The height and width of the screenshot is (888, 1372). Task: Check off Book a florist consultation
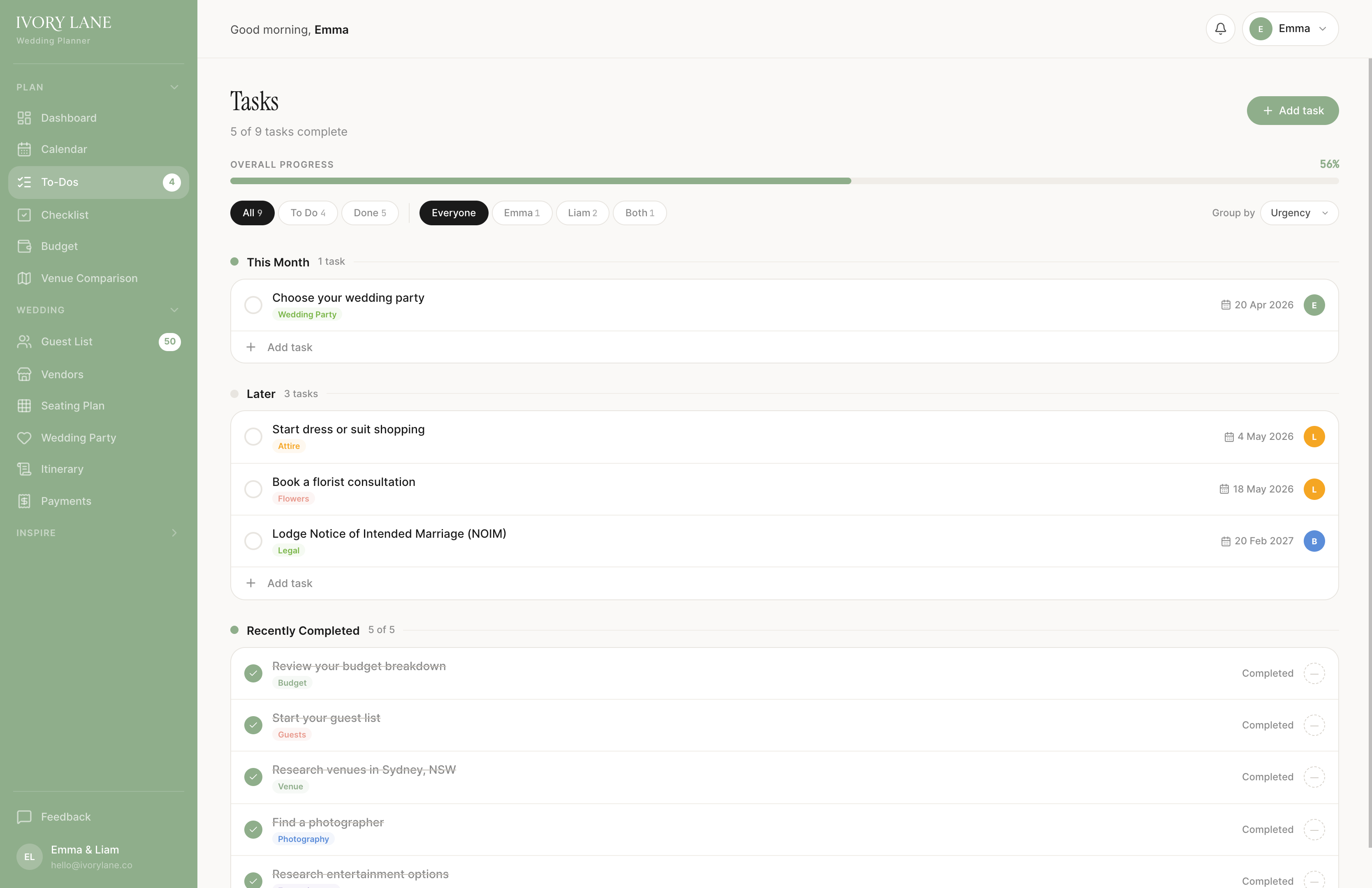click(253, 489)
